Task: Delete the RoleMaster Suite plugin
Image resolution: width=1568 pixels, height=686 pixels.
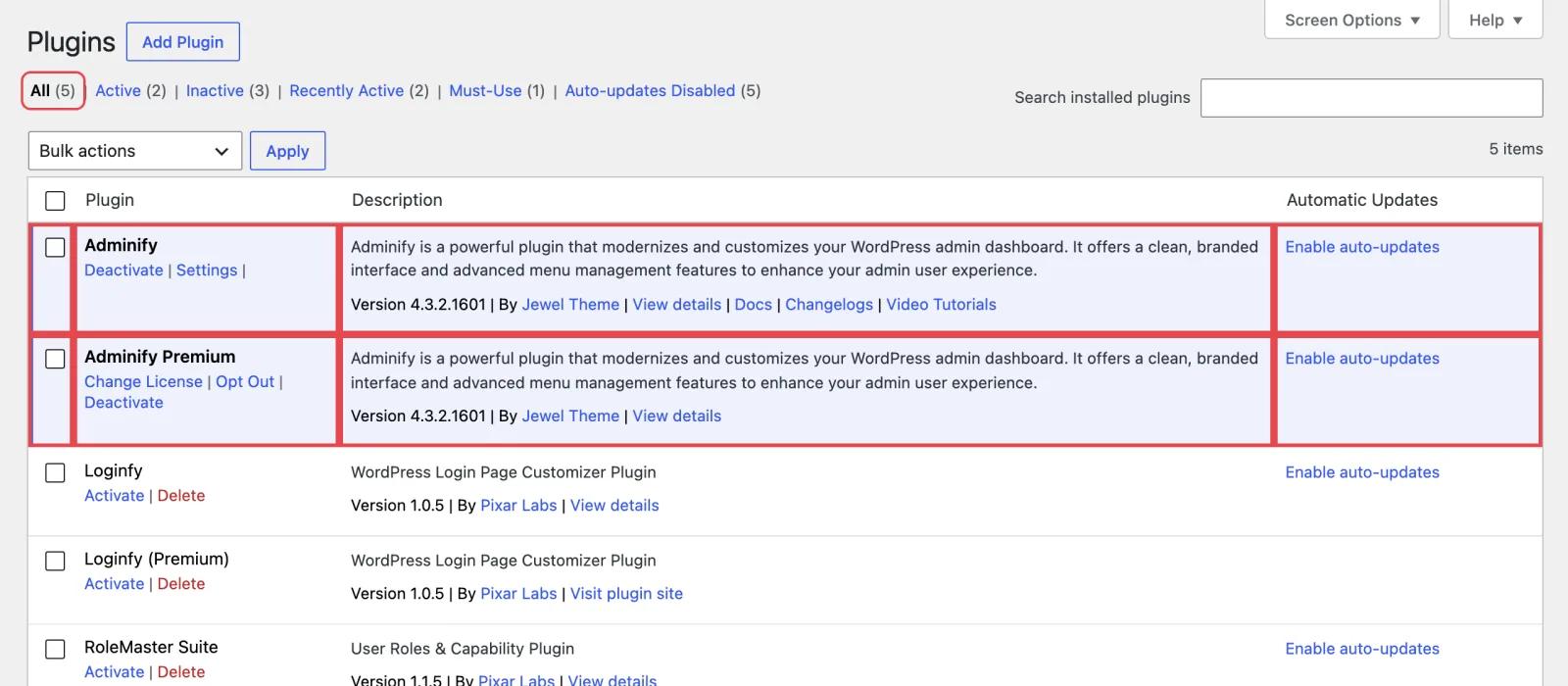Action: (181, 672)
